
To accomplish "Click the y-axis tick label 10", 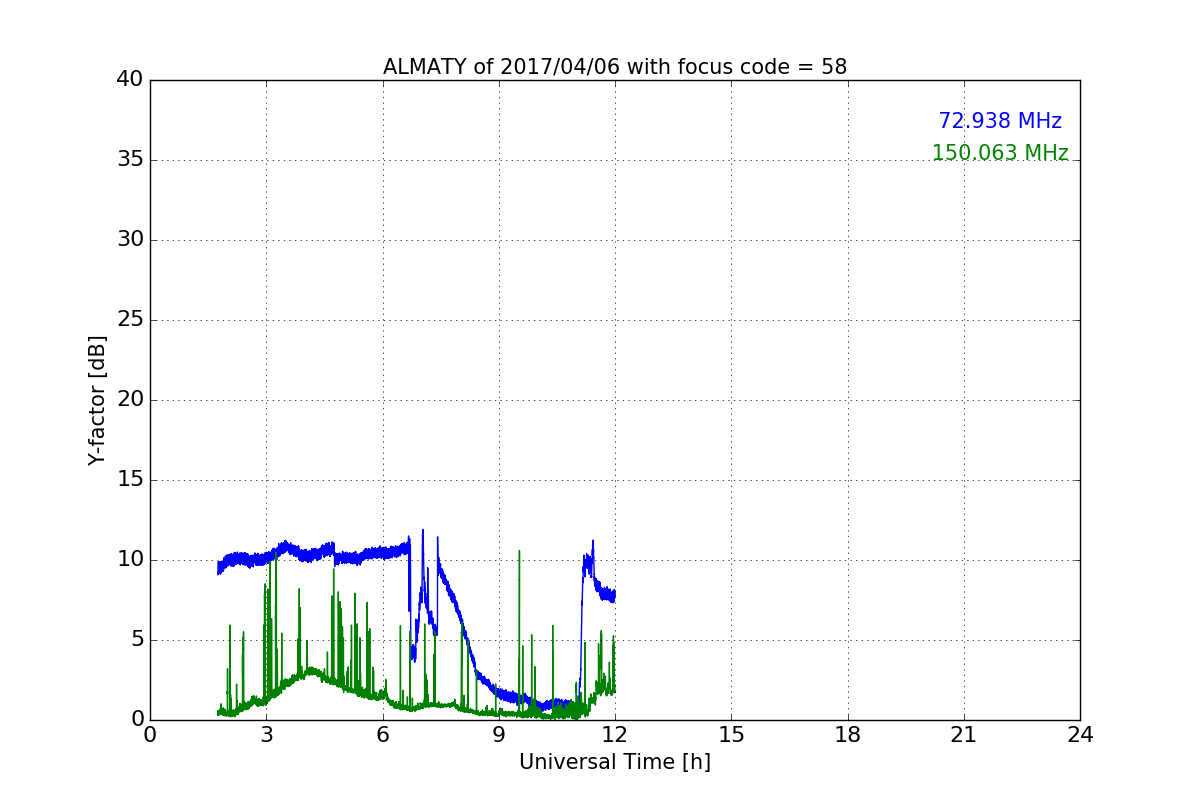I will tap(130, 560).
